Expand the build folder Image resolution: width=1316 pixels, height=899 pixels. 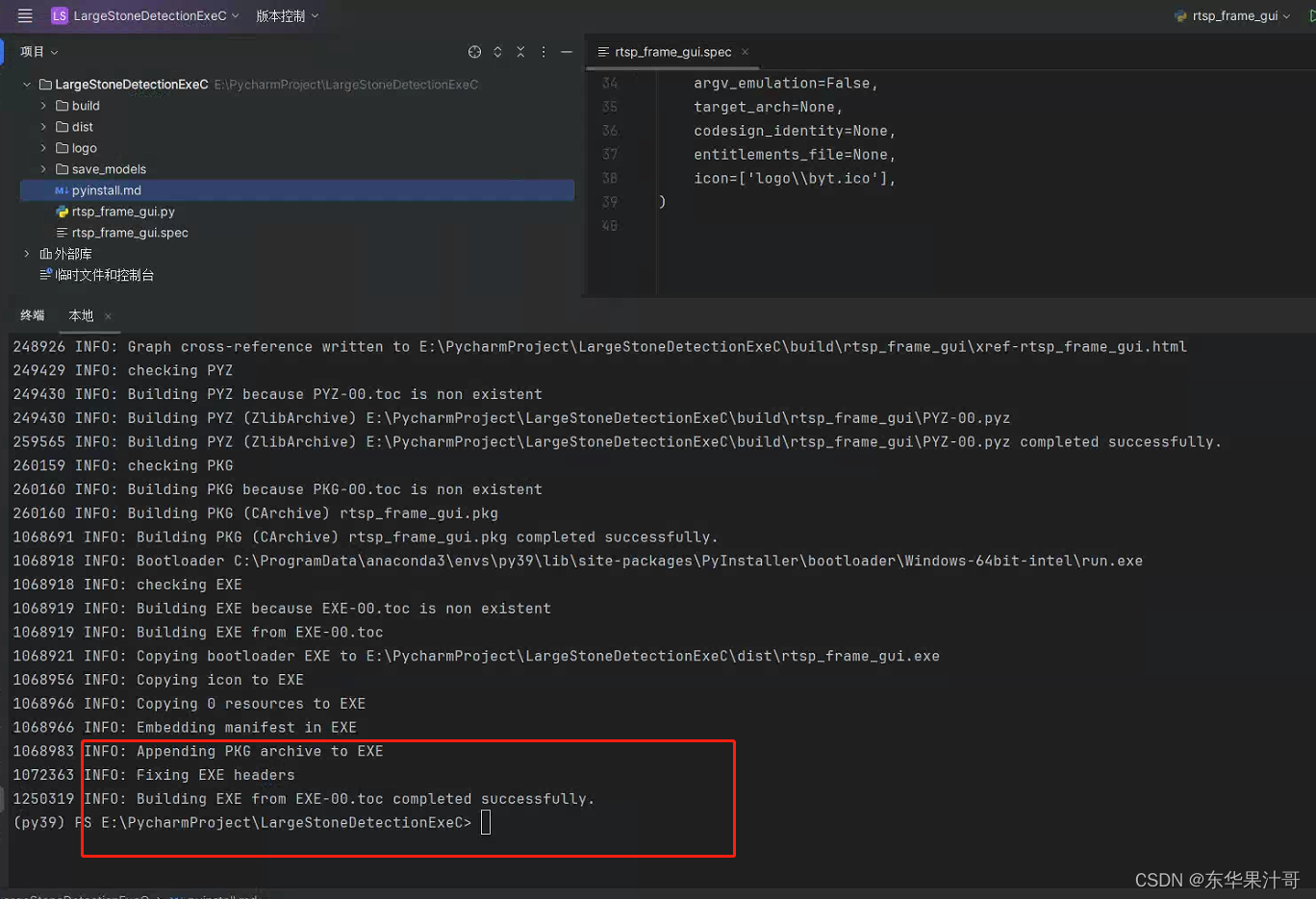(42, 106)
